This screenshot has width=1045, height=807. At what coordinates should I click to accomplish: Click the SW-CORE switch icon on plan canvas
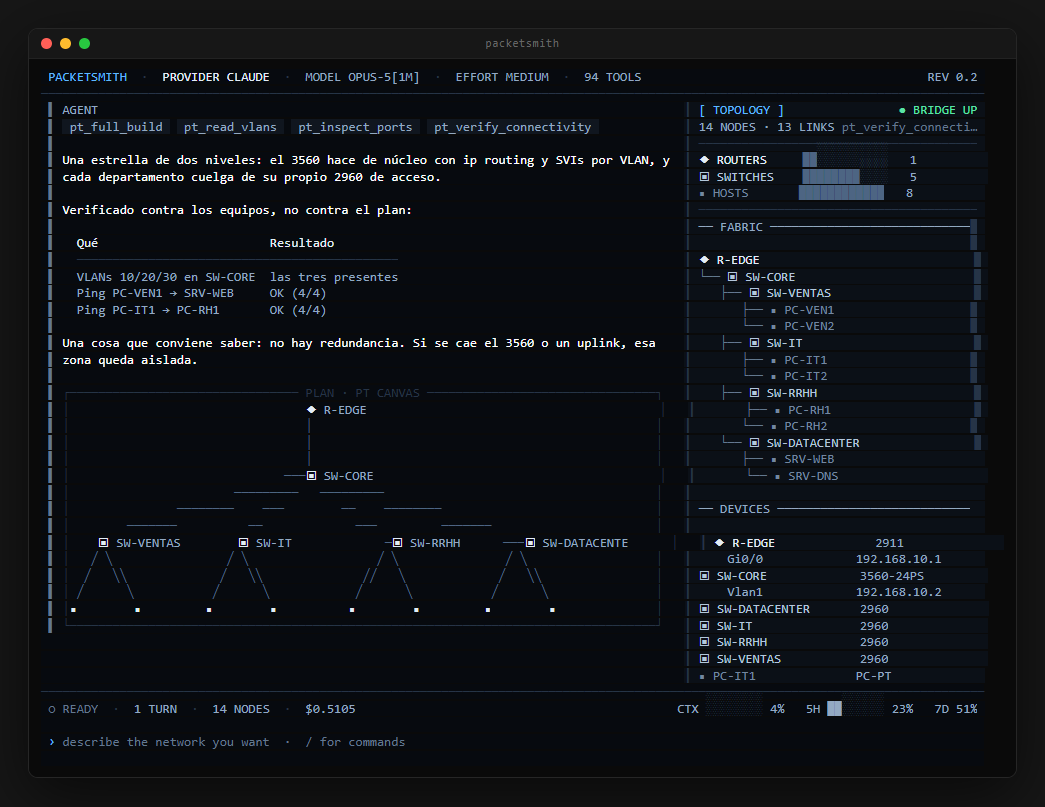pyautogui.click(x=311, y=476)
